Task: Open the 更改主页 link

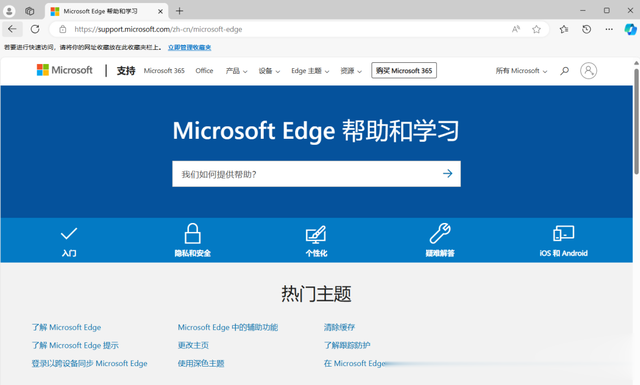Action: click(193, 345)
